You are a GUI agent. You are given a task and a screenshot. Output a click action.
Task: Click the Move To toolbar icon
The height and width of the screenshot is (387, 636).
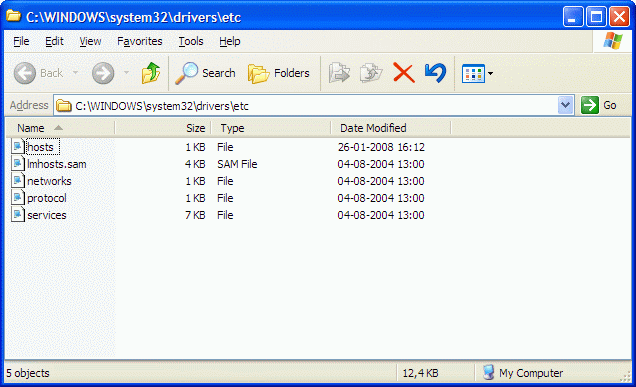(x=339, y=73)
